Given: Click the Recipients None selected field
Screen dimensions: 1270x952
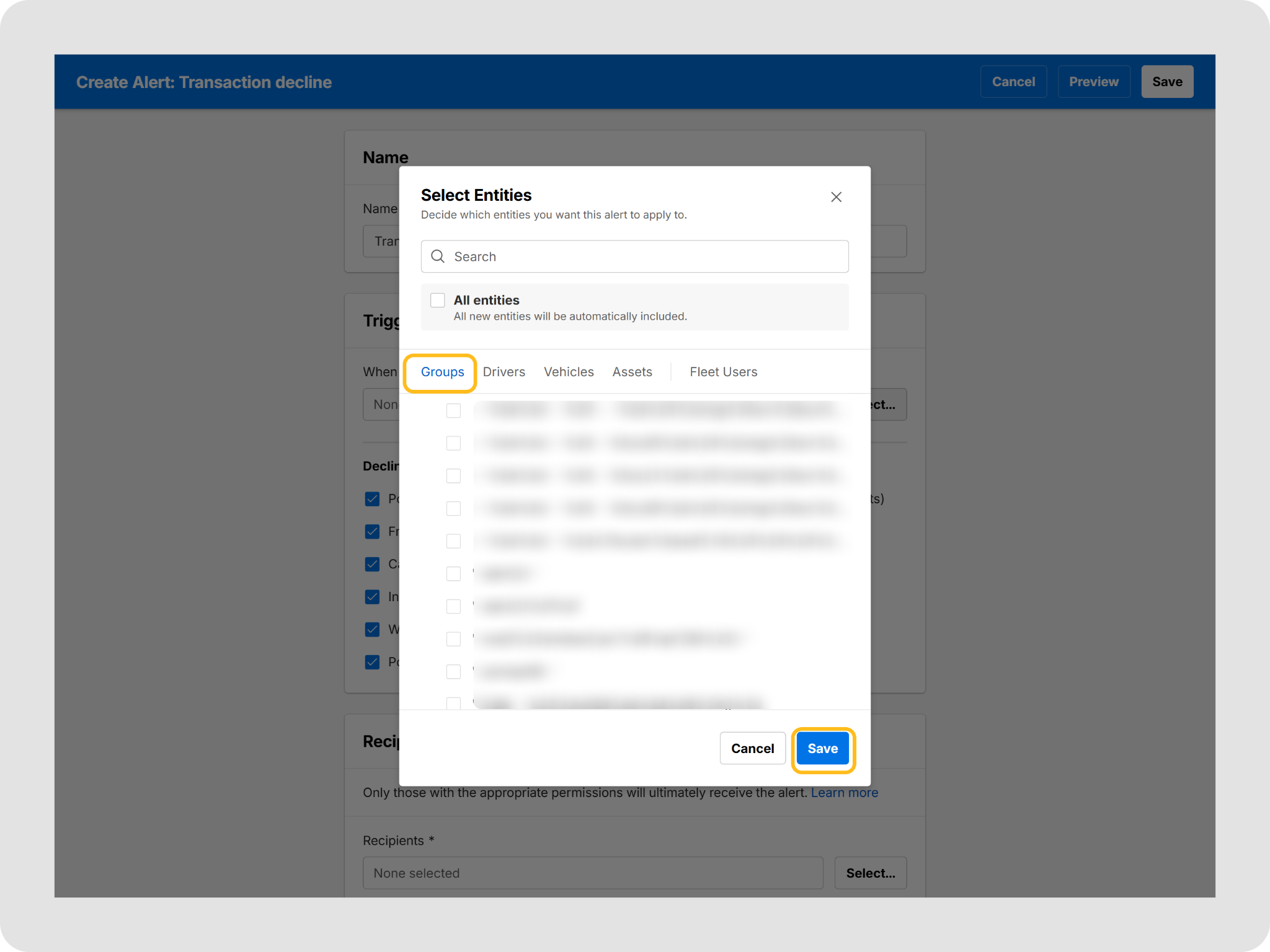Looking at the screenshot, I should coord(593,873).
